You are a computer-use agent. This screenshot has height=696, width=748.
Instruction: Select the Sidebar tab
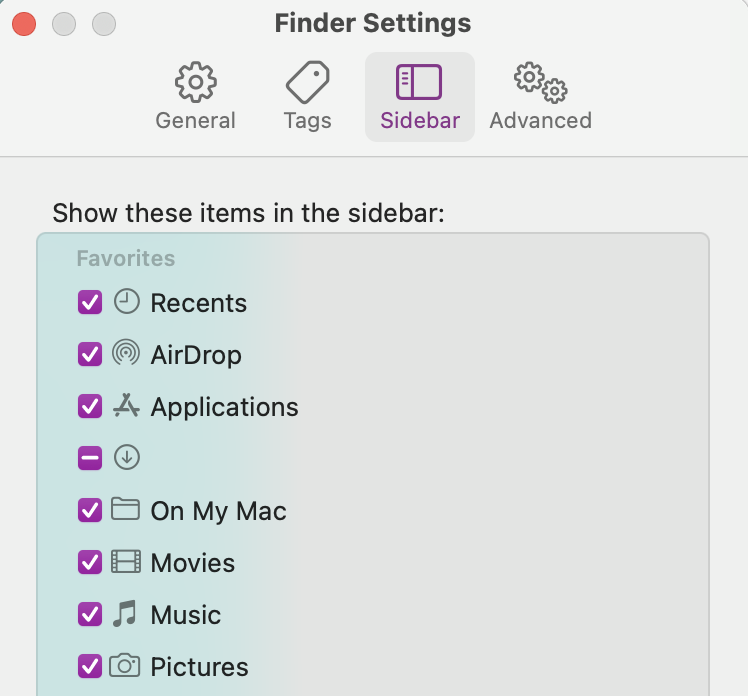pyautogui.click(x=420, y=98)
